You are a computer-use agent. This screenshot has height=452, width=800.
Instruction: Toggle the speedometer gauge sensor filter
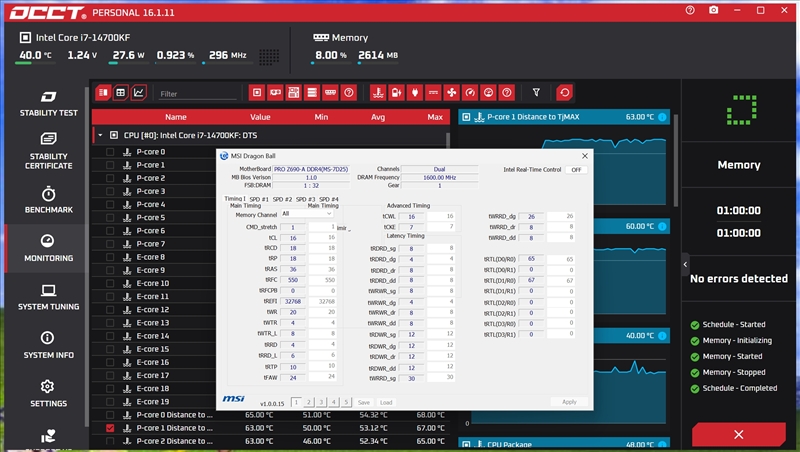(470, 92)
